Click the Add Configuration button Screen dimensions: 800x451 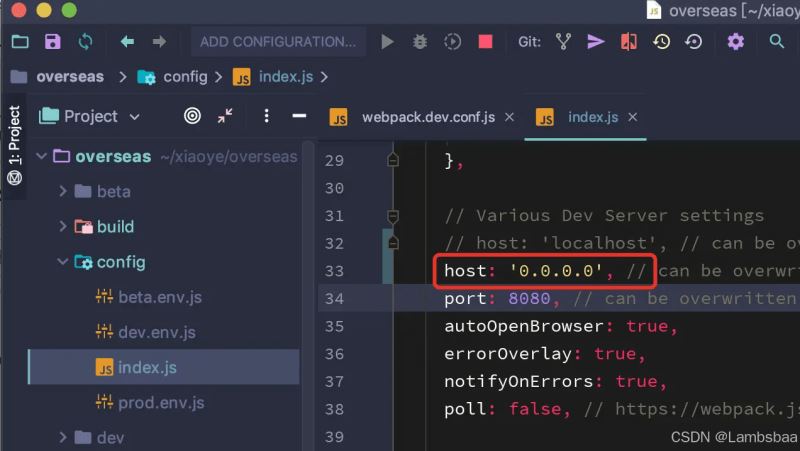click(x=277, y=42)
